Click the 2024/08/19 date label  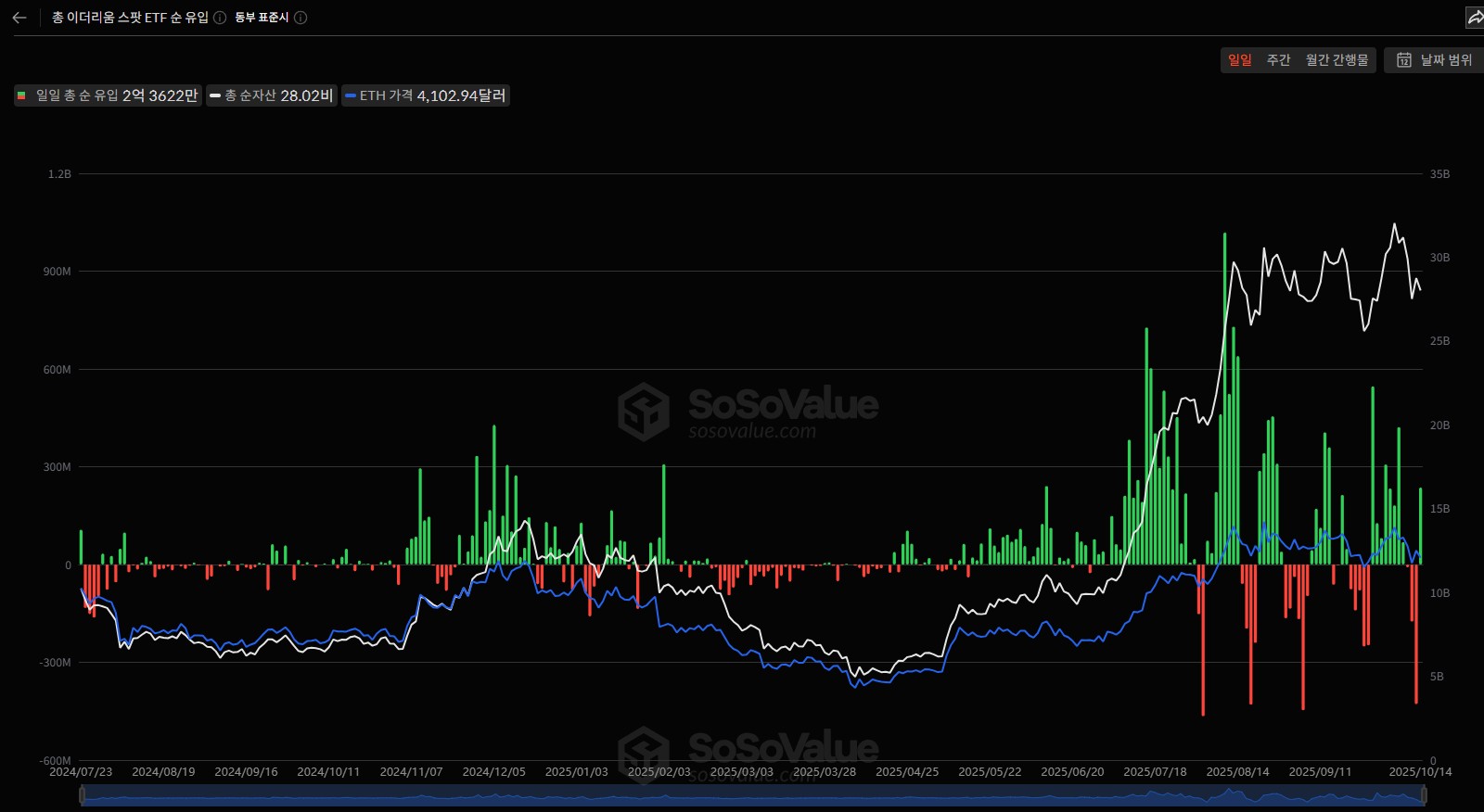(x=163, y=772)
